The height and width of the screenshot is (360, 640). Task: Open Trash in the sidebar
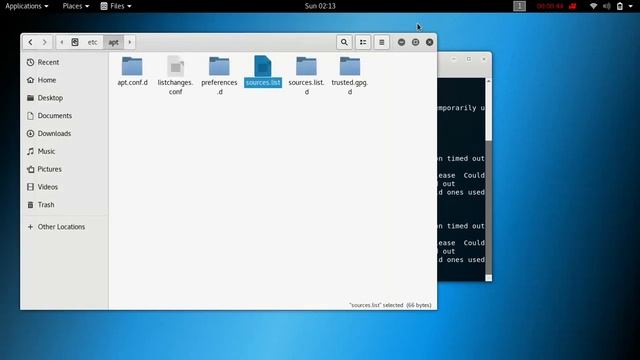(x=64, y=205)
